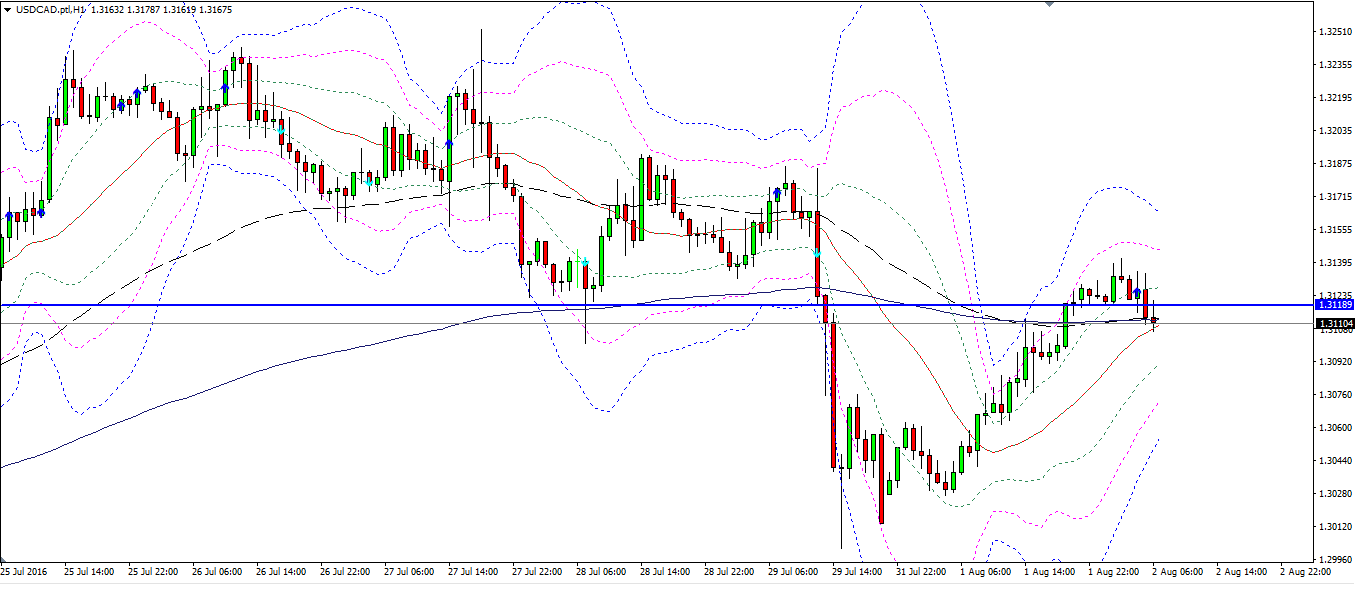The height and width of the screenshot is (592, 1364).
Task: Click the 1.29960 price axis label
Action: click(1336, 559)
